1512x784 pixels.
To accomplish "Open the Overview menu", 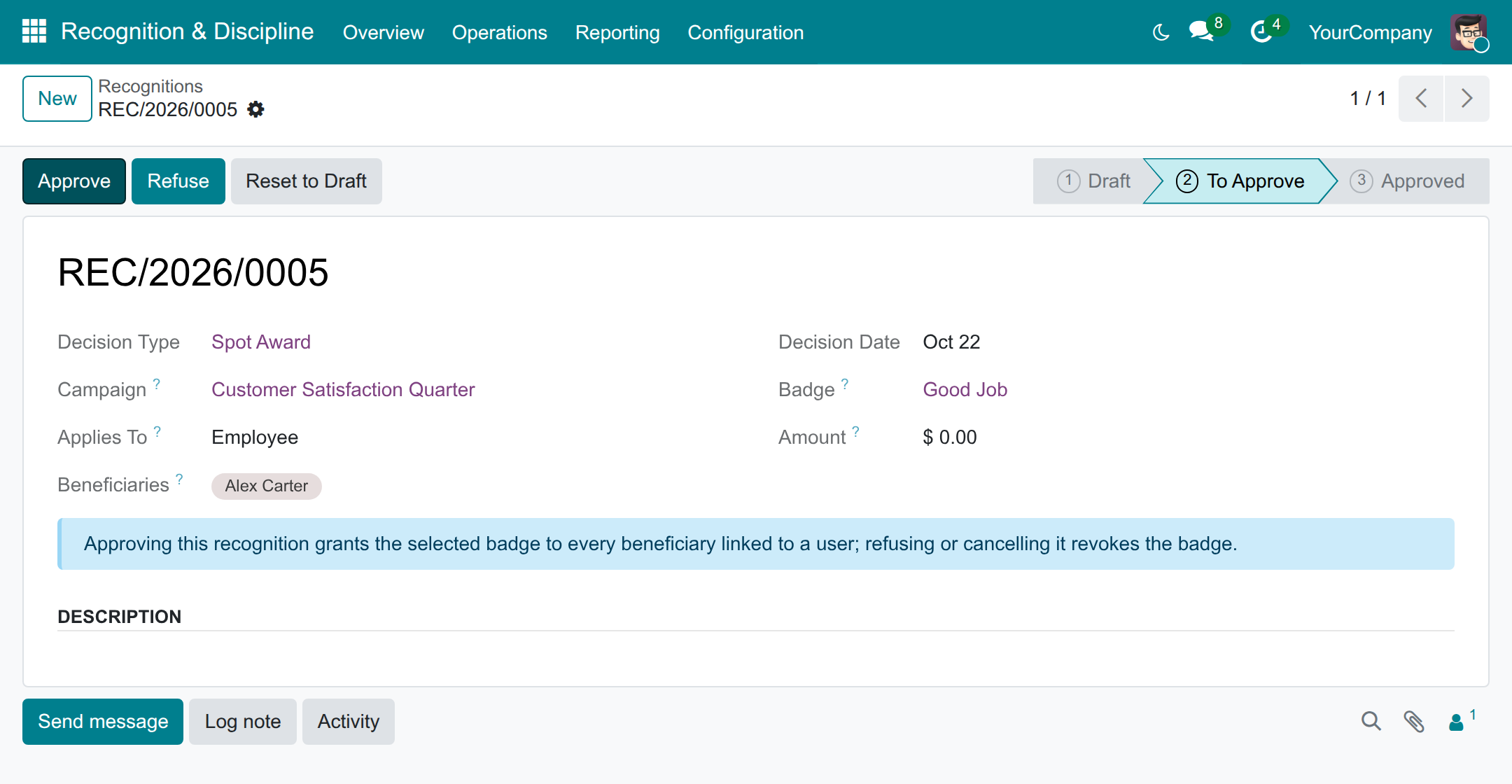I will pos(383,32).
